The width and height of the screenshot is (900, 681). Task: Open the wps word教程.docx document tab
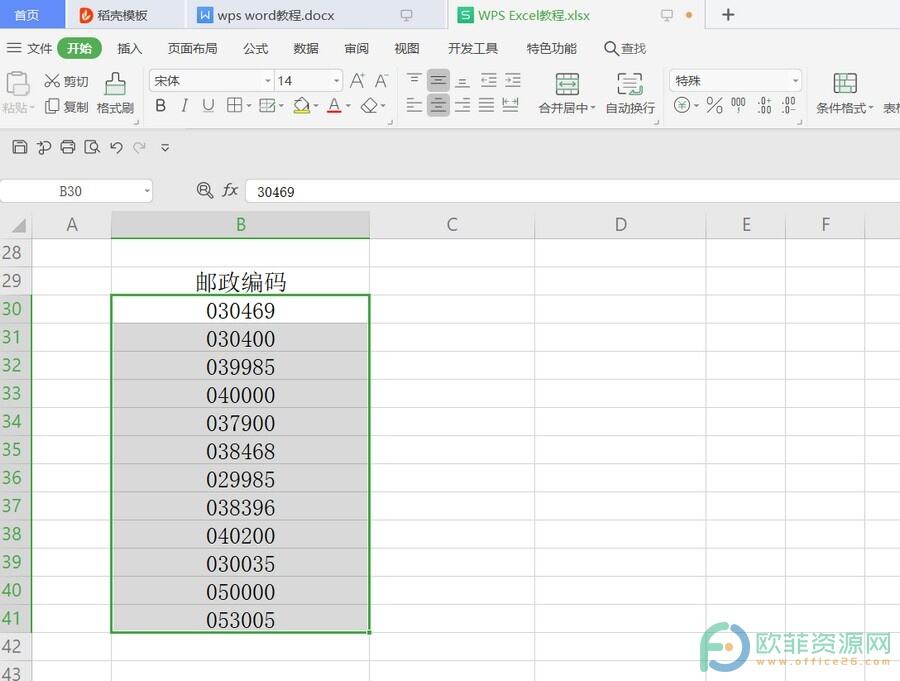point(317,15)
